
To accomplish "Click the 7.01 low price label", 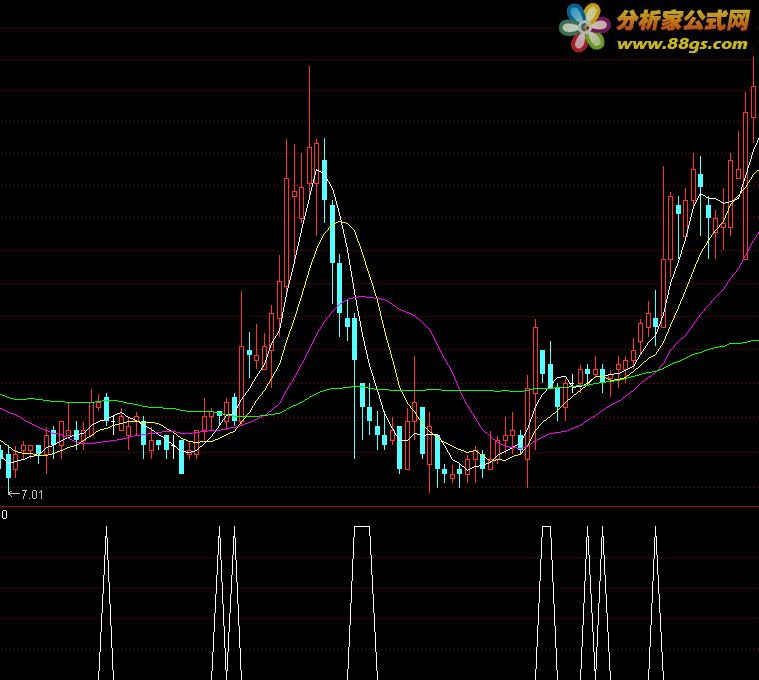I will coord(32,495).
